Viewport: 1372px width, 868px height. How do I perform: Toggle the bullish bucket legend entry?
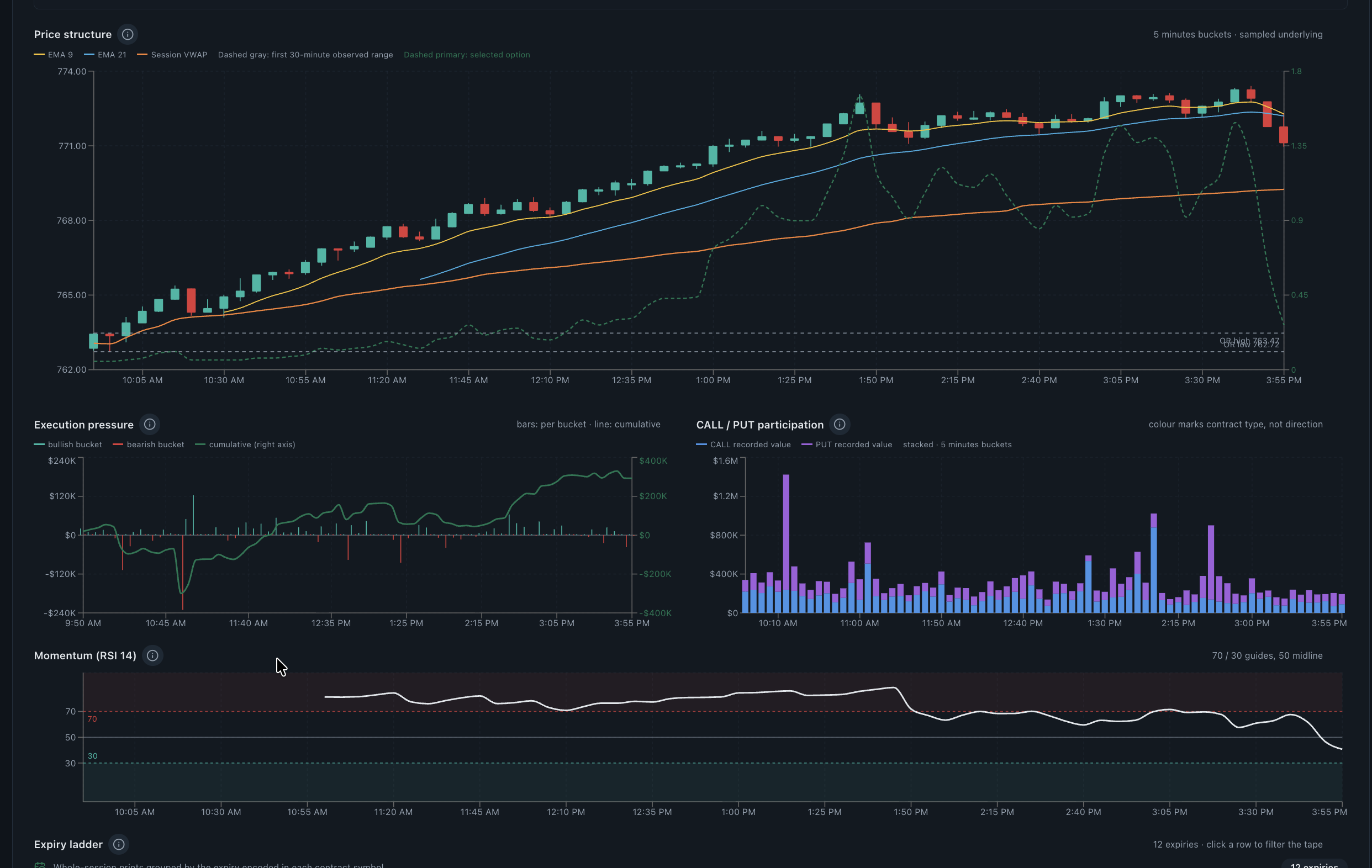click(68, 444)
